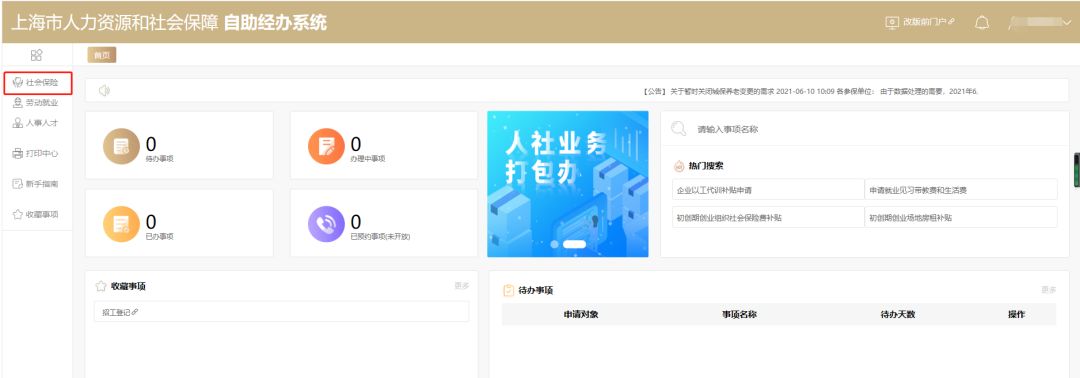Click the 待办天数 column header
The width and height of the screenshot is (1080, 378).
click(897, 315)
